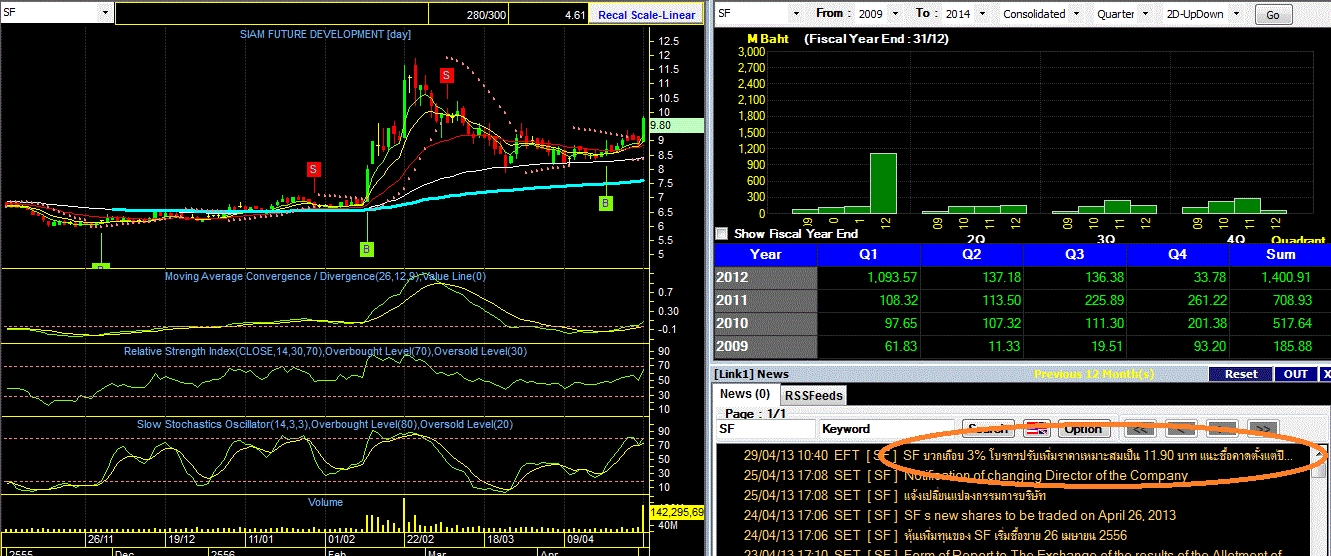This screenshot has width=1331, height=556.
Task: Click the Go button
Action: 1272,15
